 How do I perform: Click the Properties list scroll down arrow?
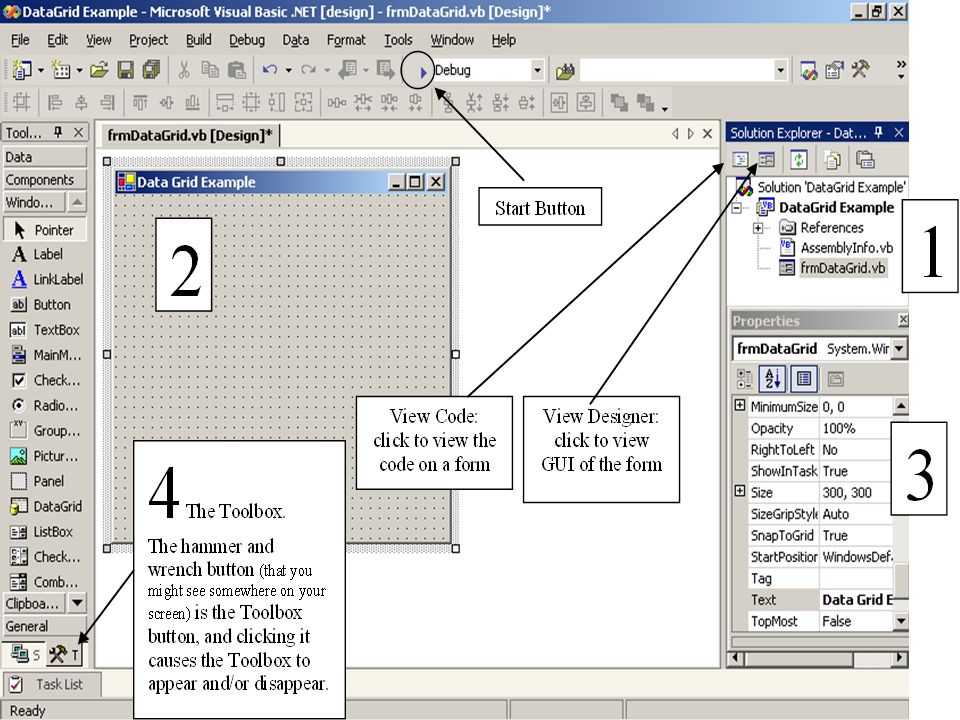pyautogui.click(x=900, y=621)
